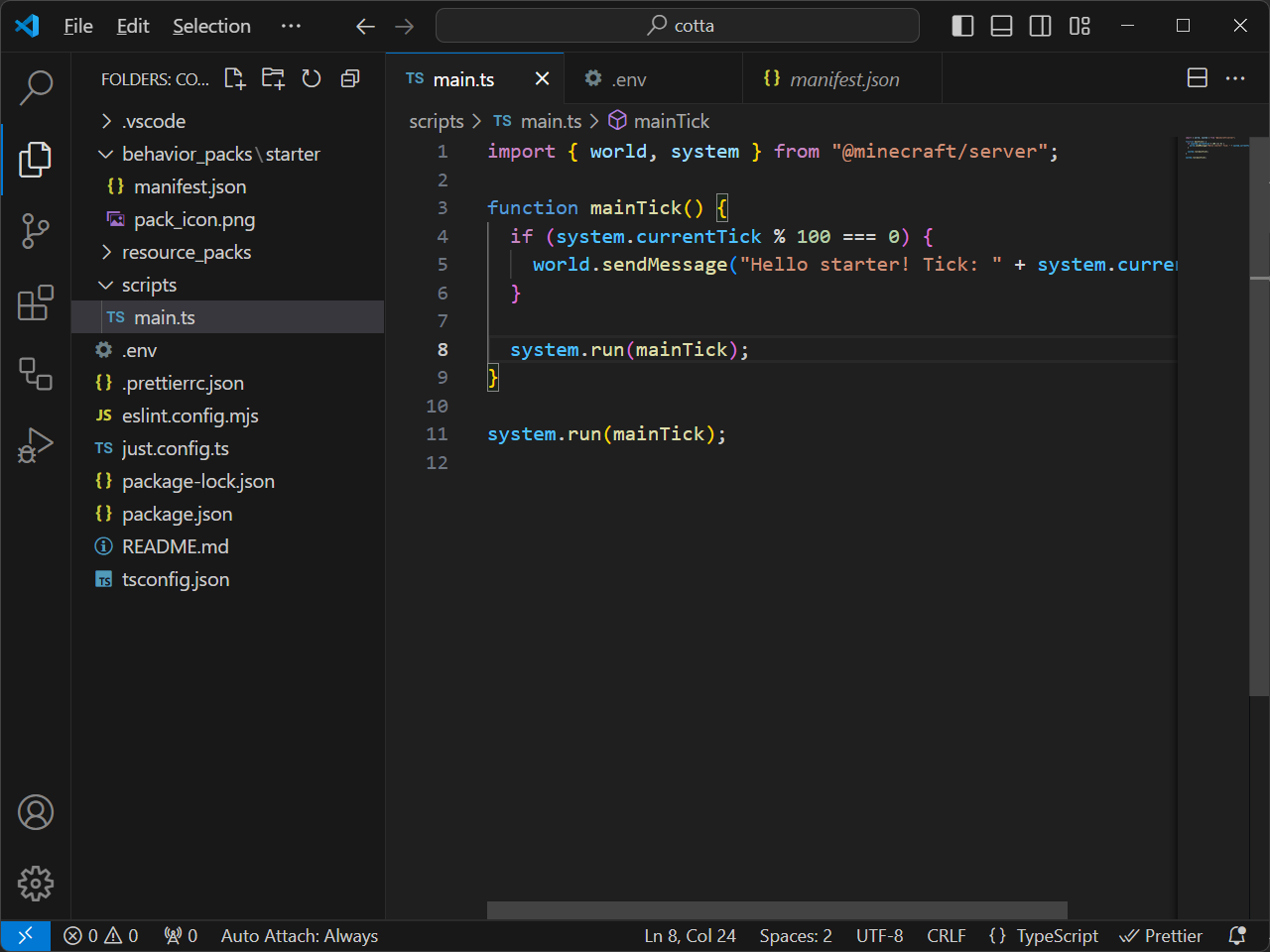The height and width of the screenshot is (952, 1270).
Task: Toggle the bottom Panel visibility
Action: coord(1001,26)
